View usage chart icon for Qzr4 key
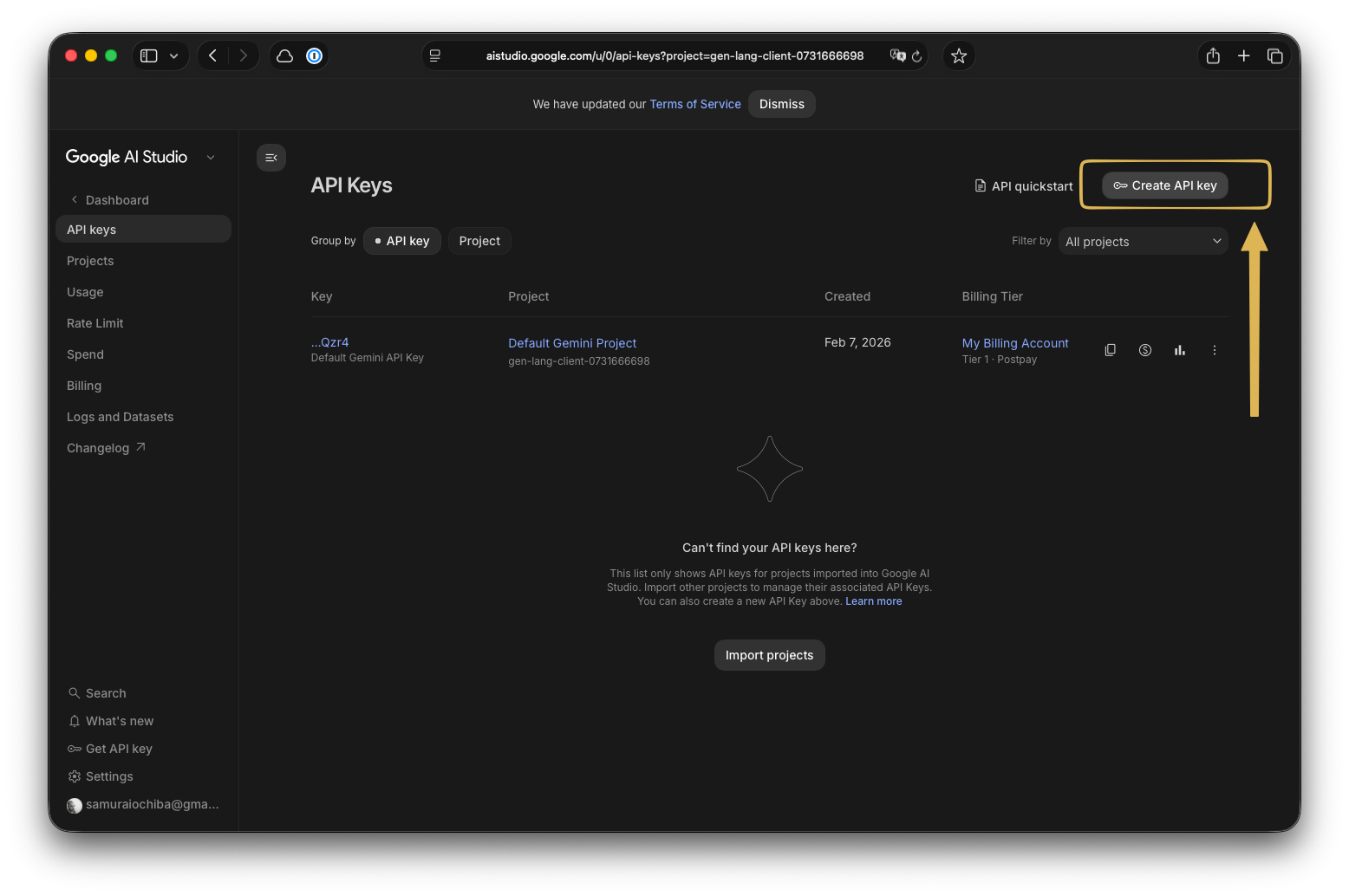The image size is (1349, 896). (1180, 350)
